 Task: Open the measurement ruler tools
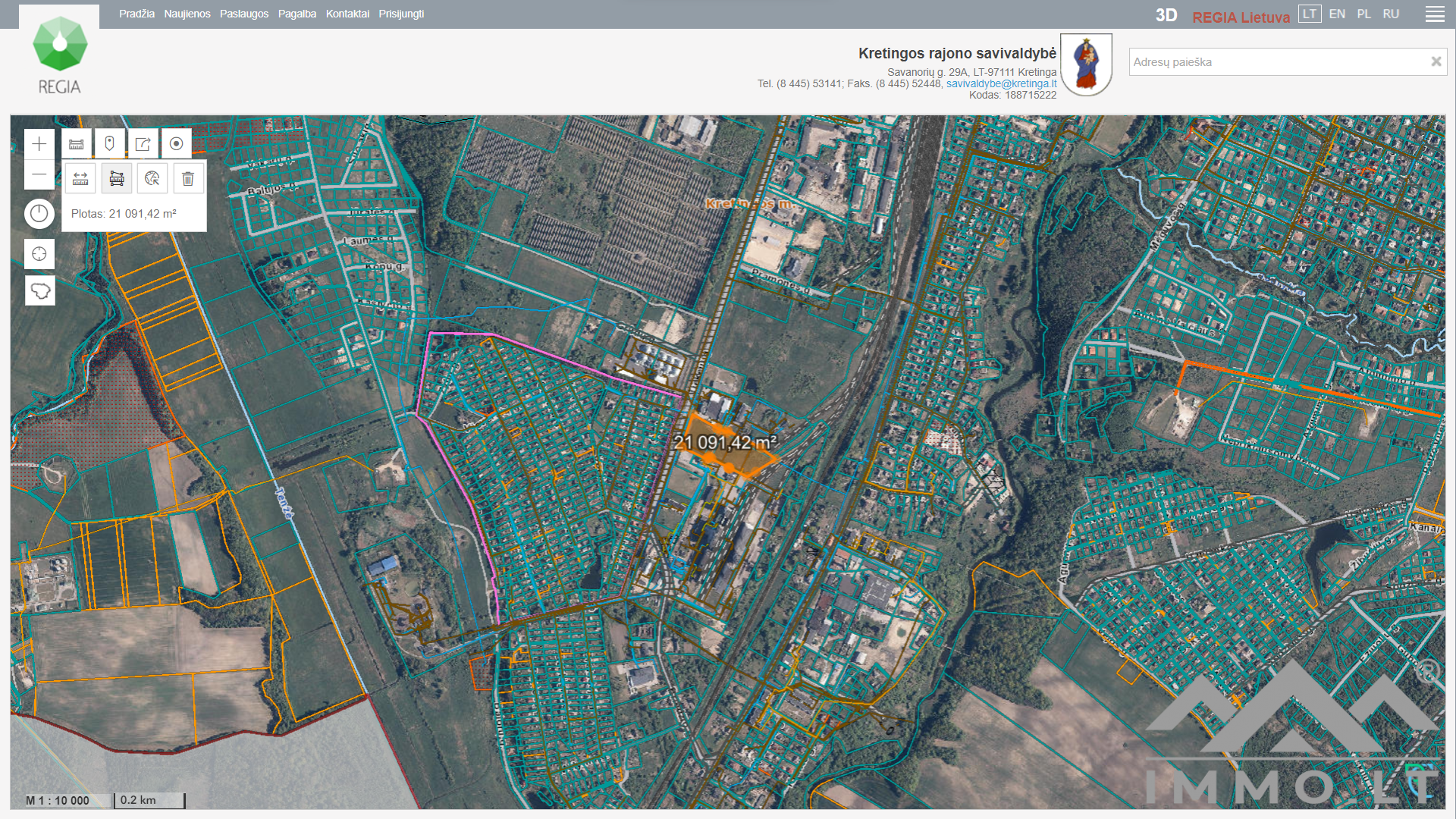tap(77, 143)
